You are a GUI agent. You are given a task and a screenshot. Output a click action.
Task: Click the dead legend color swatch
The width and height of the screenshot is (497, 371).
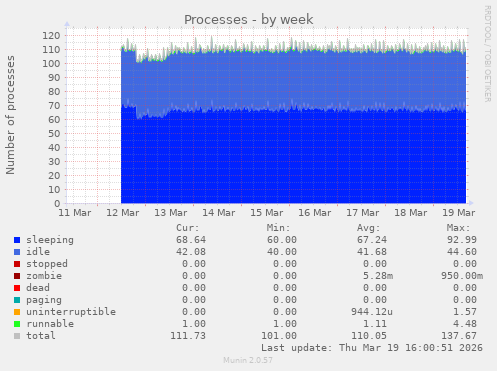[x=17, y=288]
